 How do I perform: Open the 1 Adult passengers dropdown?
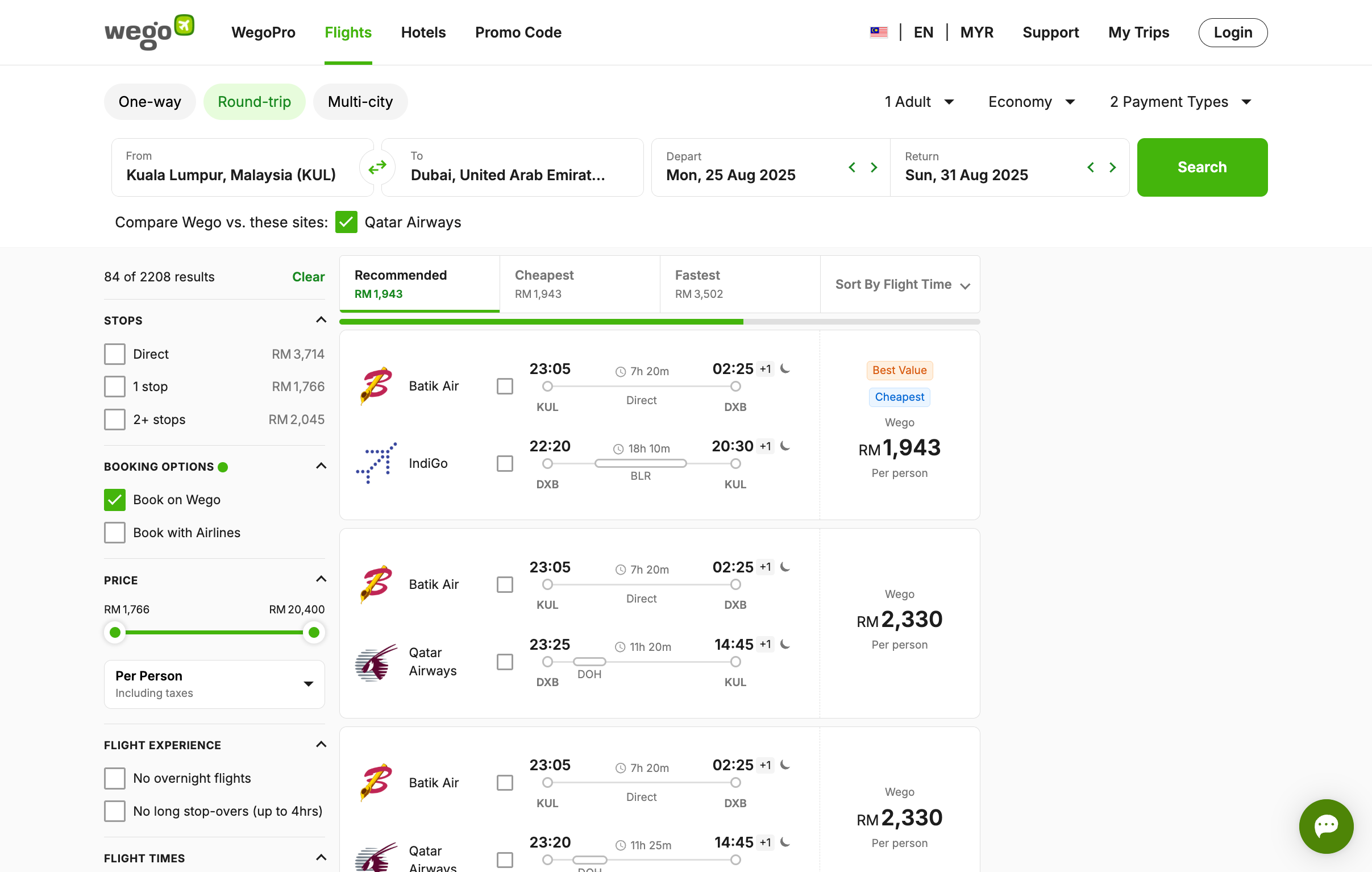919,101
